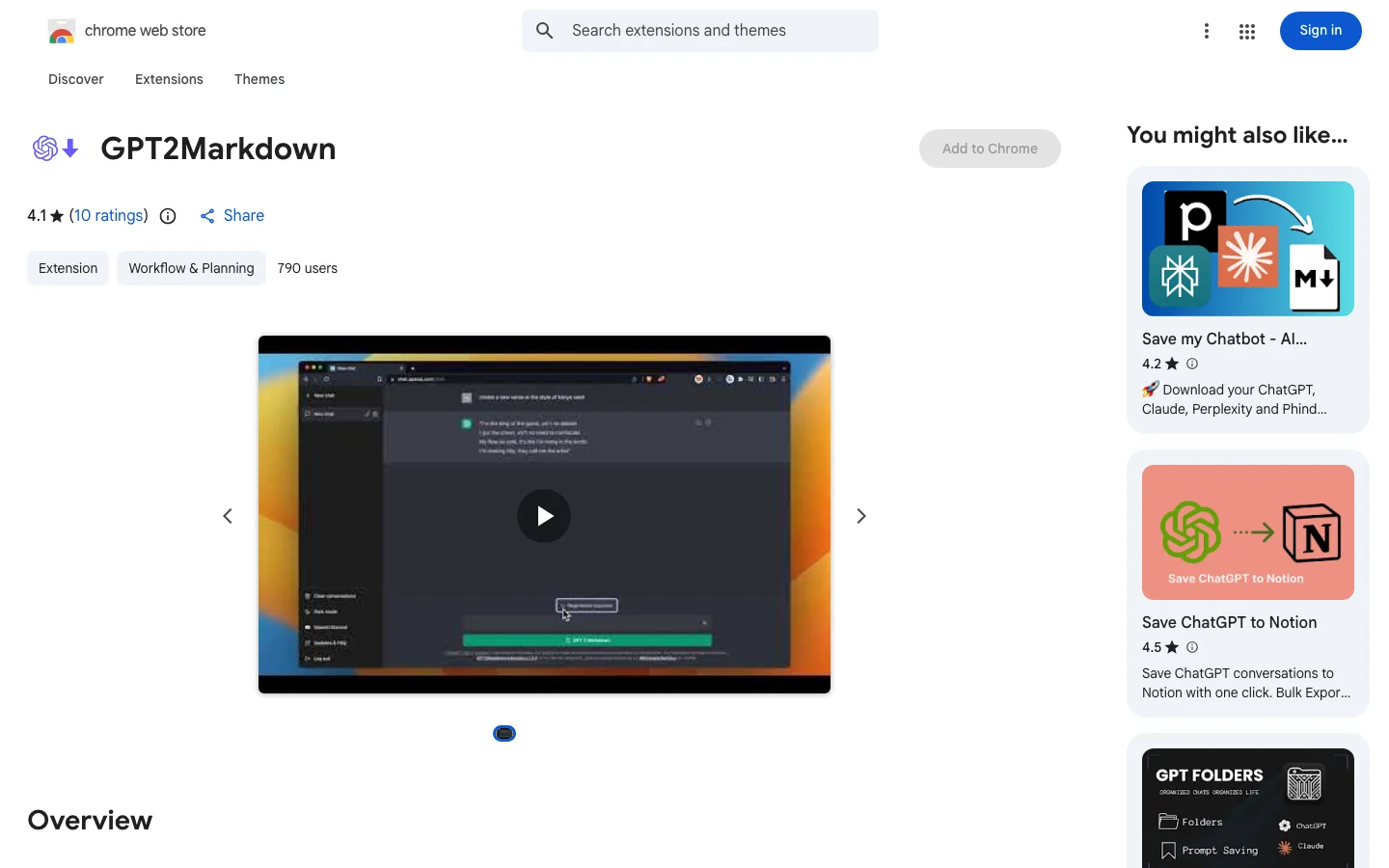Select the carousel indicator dot below video

click(x=504, y=734)
